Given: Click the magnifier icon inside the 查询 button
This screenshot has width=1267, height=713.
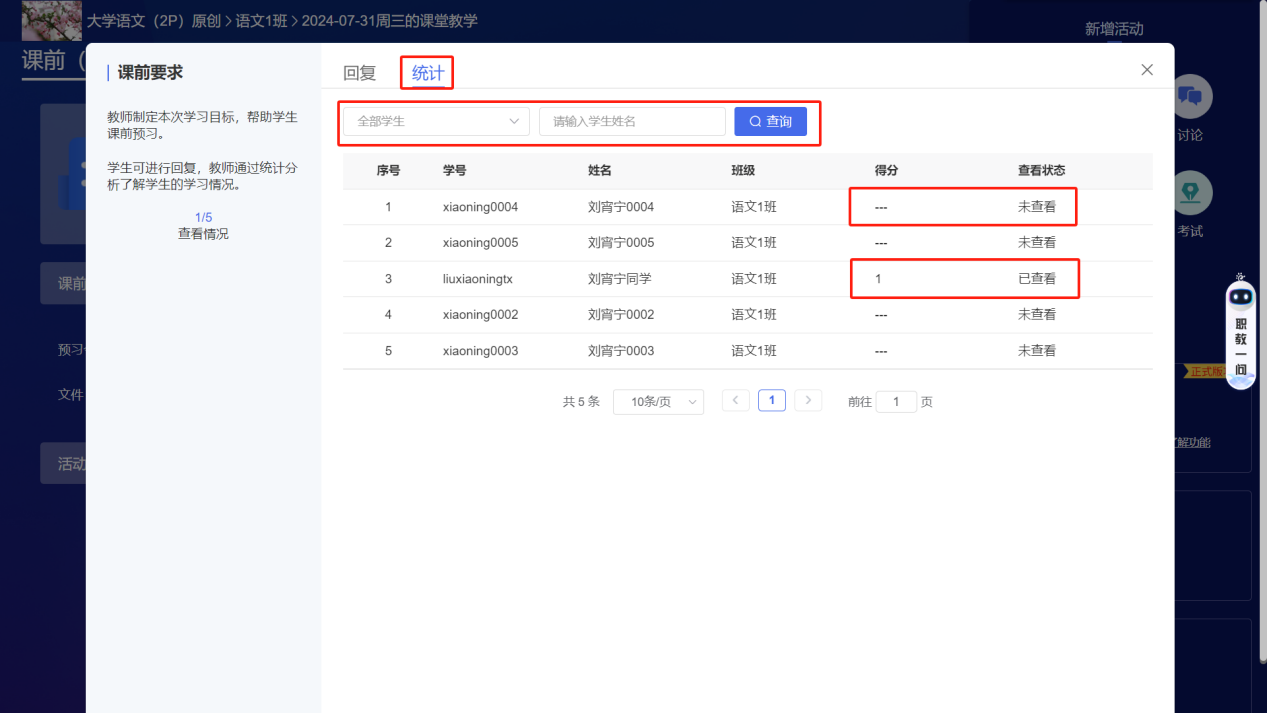Looking at the screenshot, I should coord(755,121).
